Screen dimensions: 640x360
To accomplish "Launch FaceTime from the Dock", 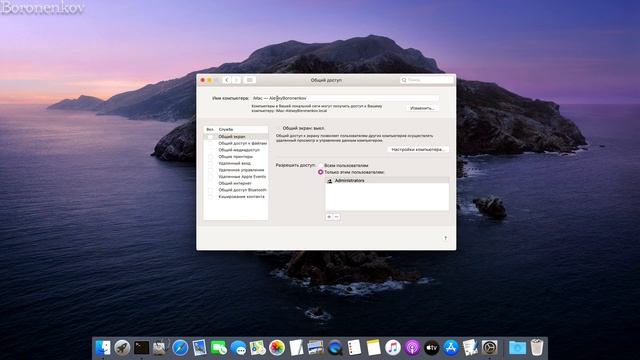I will pyautogui.click(x=219, y=348).
